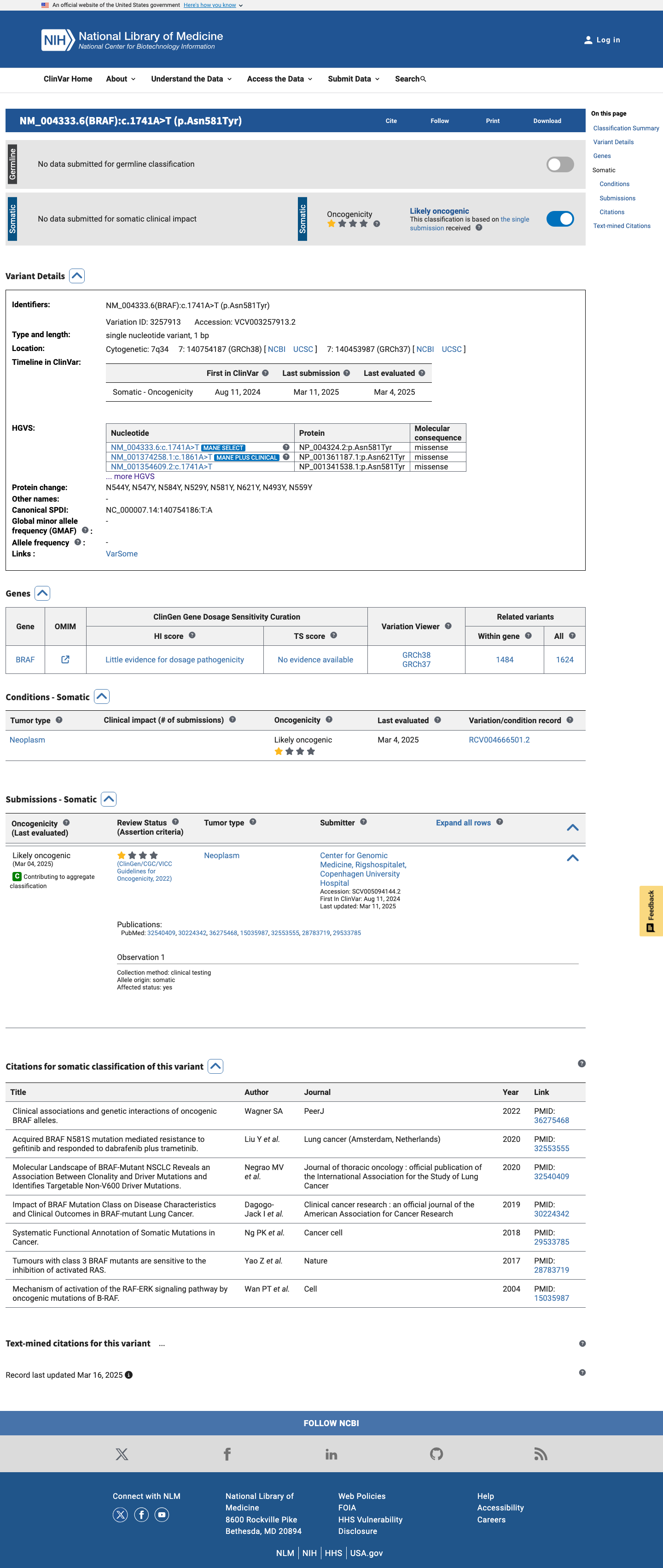Click the info icon after Record last updated

point(129,1375)
